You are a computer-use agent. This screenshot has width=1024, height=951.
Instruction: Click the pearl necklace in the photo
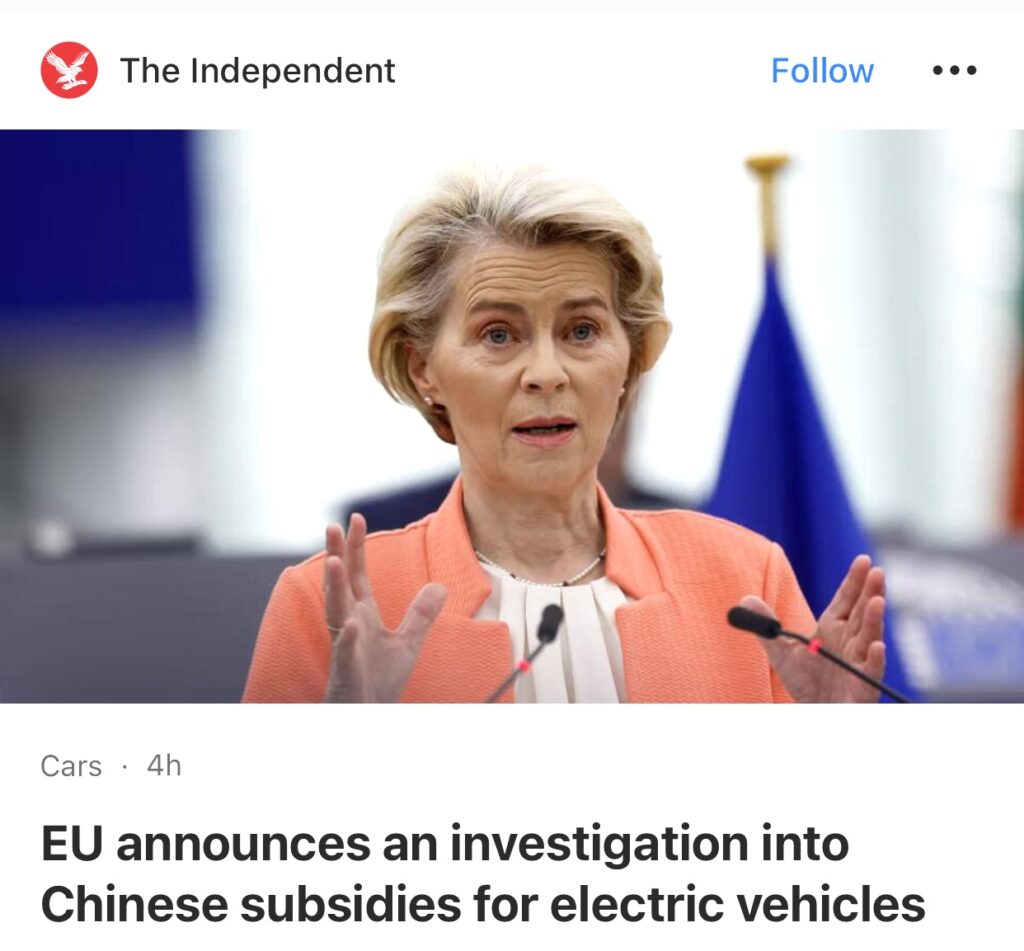tap(542, 568)
